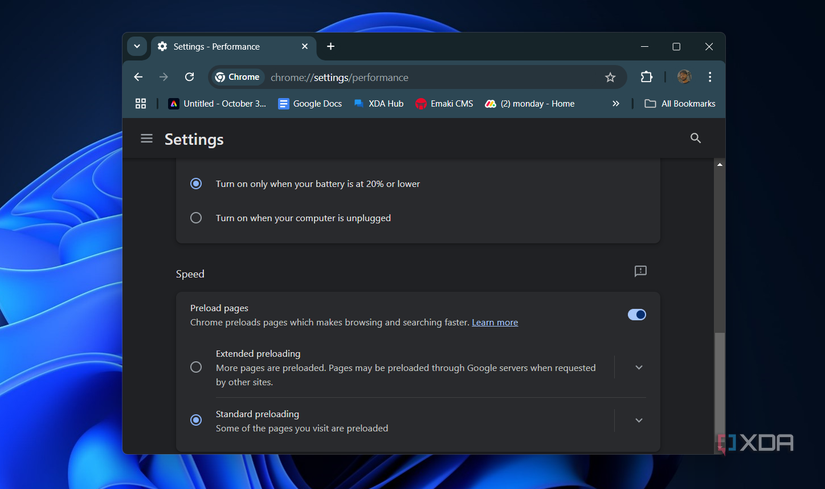The height and width of the screenshot is (489, 825).
Task: Click the Learn more link
Action: (495, 323)
